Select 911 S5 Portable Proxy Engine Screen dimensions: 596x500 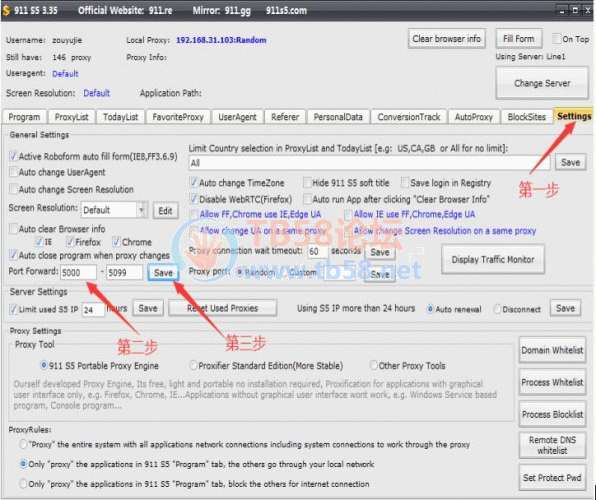[x=44, y=365]
